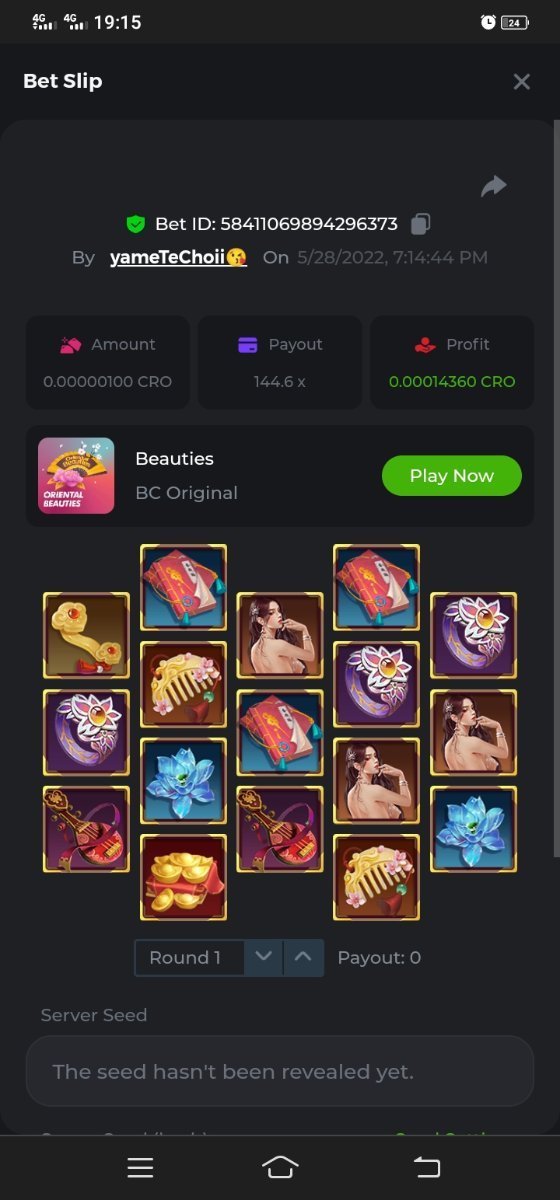Tap the golden ruyi scepter symbol
Image resolution: width=560 pixels, height=1200 pixels.
[86, 635]
